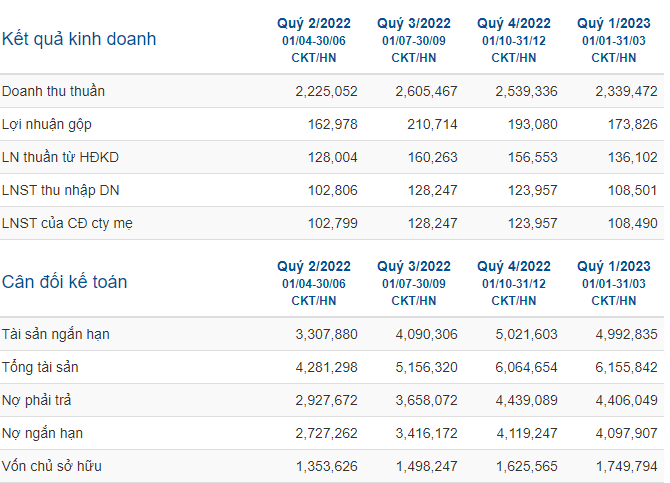
Task: Click the Nợ phải trả row label
Action: coord(37,401)
